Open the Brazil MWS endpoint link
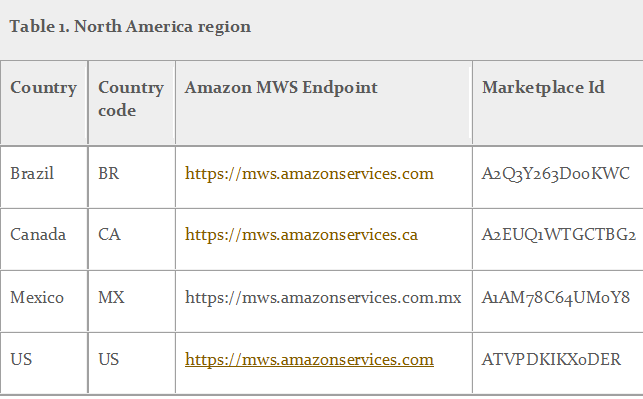 [x=309, y=174]
